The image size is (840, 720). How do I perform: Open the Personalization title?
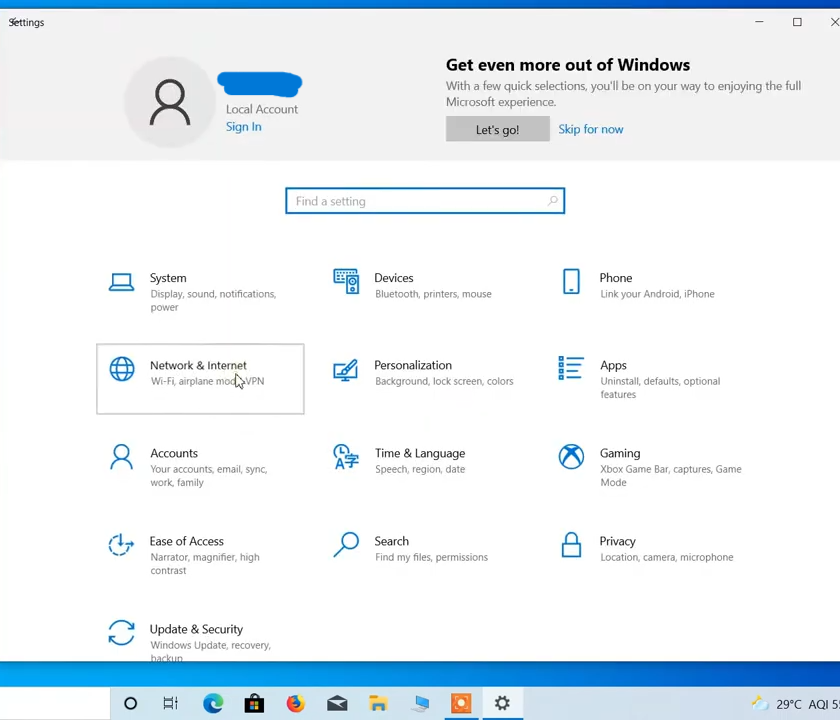coord(412,365)
